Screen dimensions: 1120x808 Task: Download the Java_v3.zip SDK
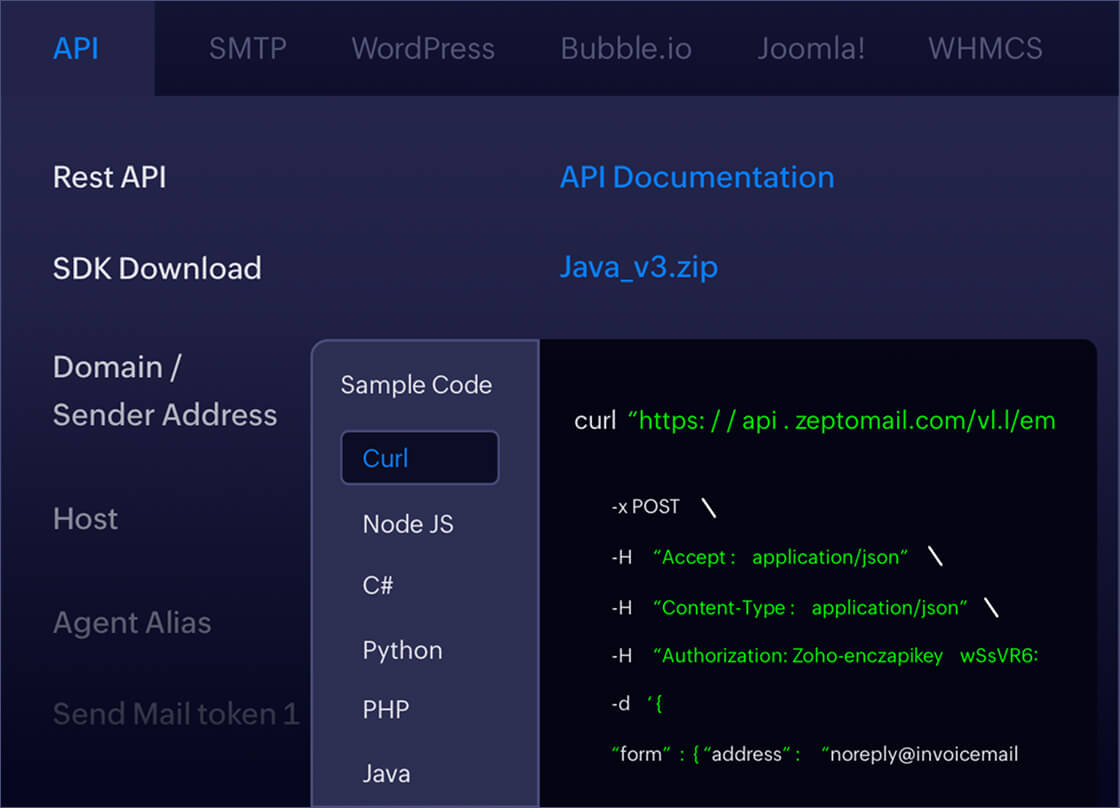[x=639, y=267]
